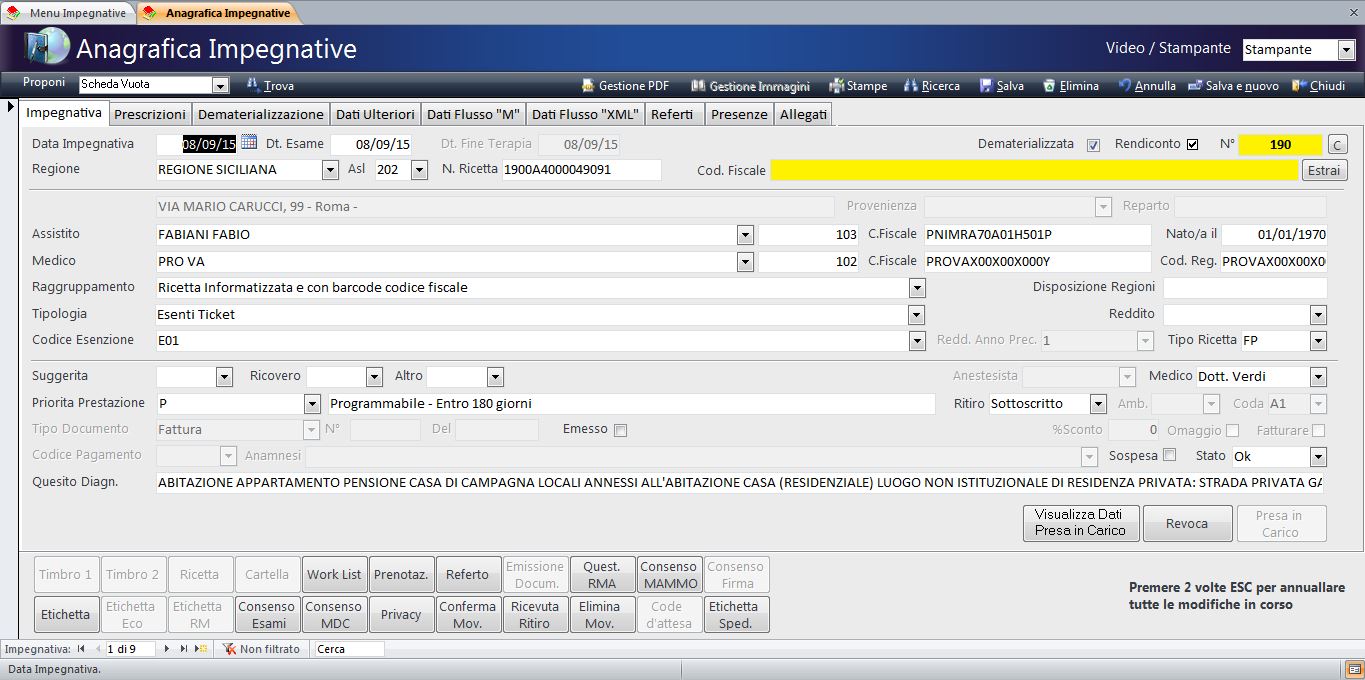Go to next record arrow
Viewport: 1365px width, 680px height.
(166, 649)
